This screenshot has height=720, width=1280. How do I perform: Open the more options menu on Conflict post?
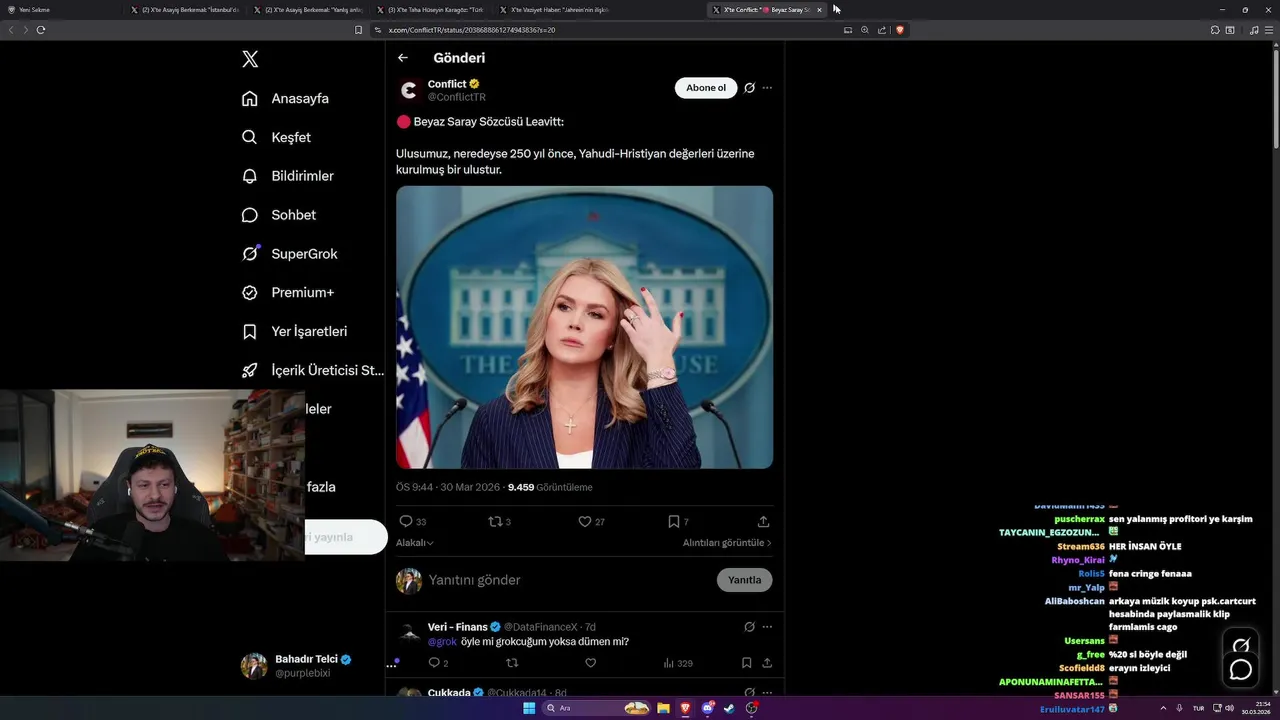tap(767, 88)
